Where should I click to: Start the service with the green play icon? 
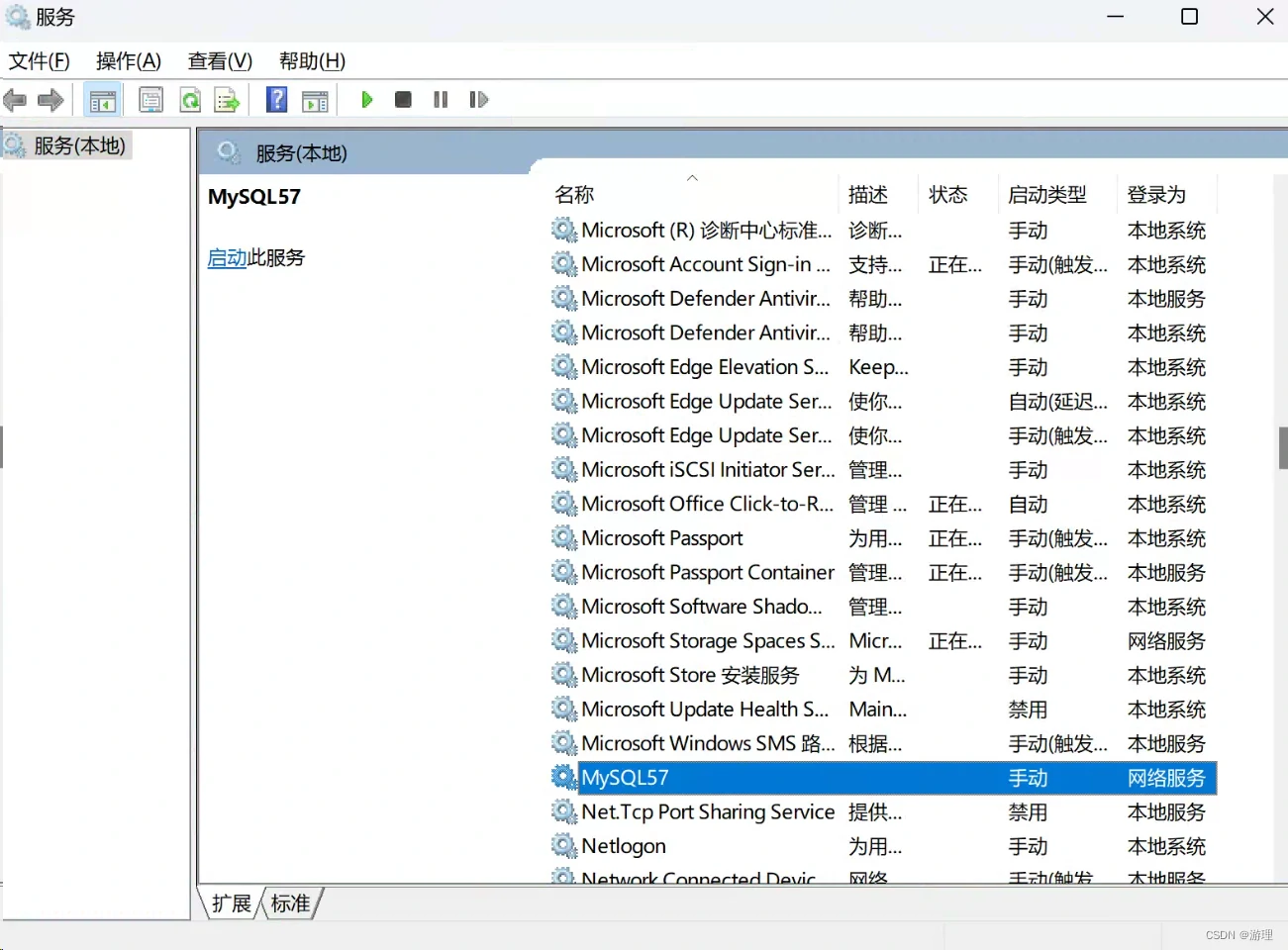pyautogui.click(x=367, y=100)
